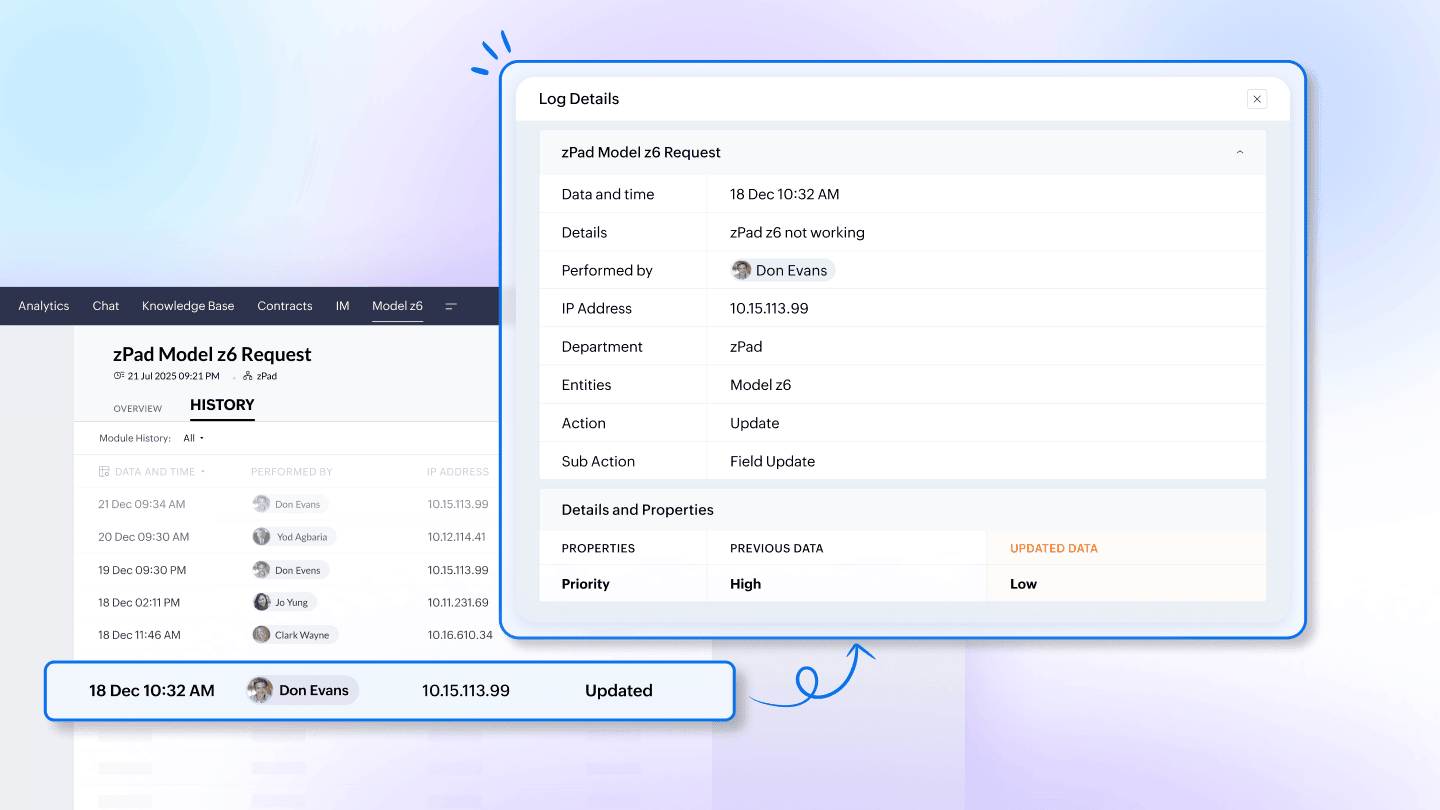Screen dimensions: 1440x810
Task: Click the highlighted 18 Dec 10:32 AM row
Action: coord(389,691)
